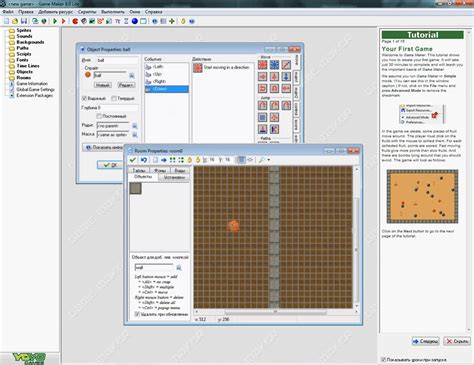Click New sprite button in Object Properties
This screenshot has width=474, height=365.
[x=103, y=85]
